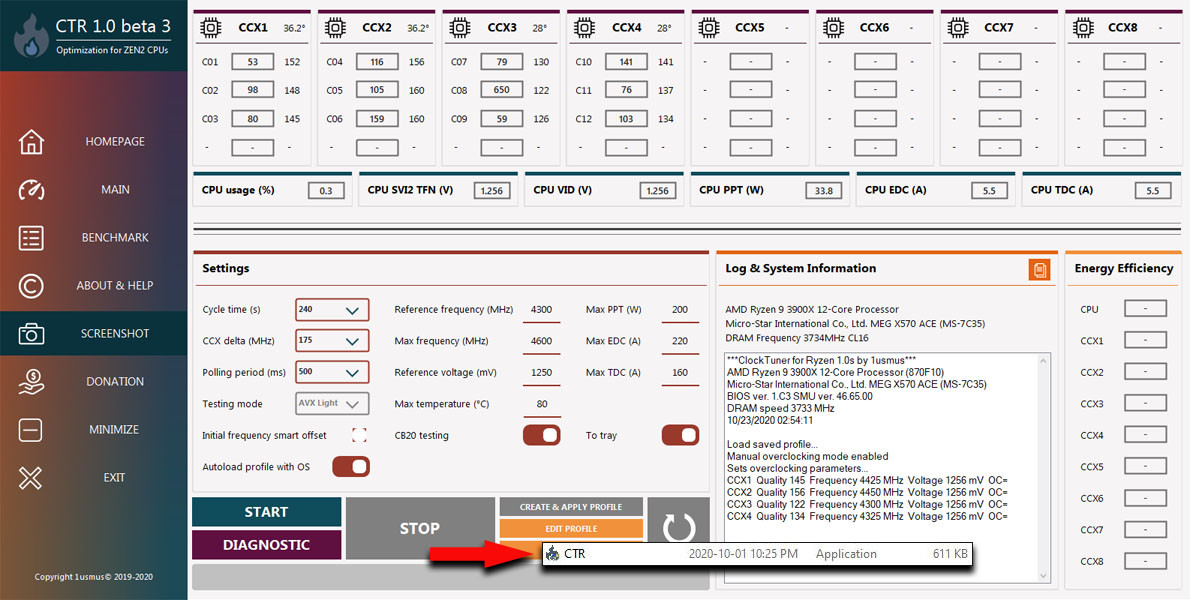
Task: Click the Donation hand-coin icon
Action: tap(31, 382)
